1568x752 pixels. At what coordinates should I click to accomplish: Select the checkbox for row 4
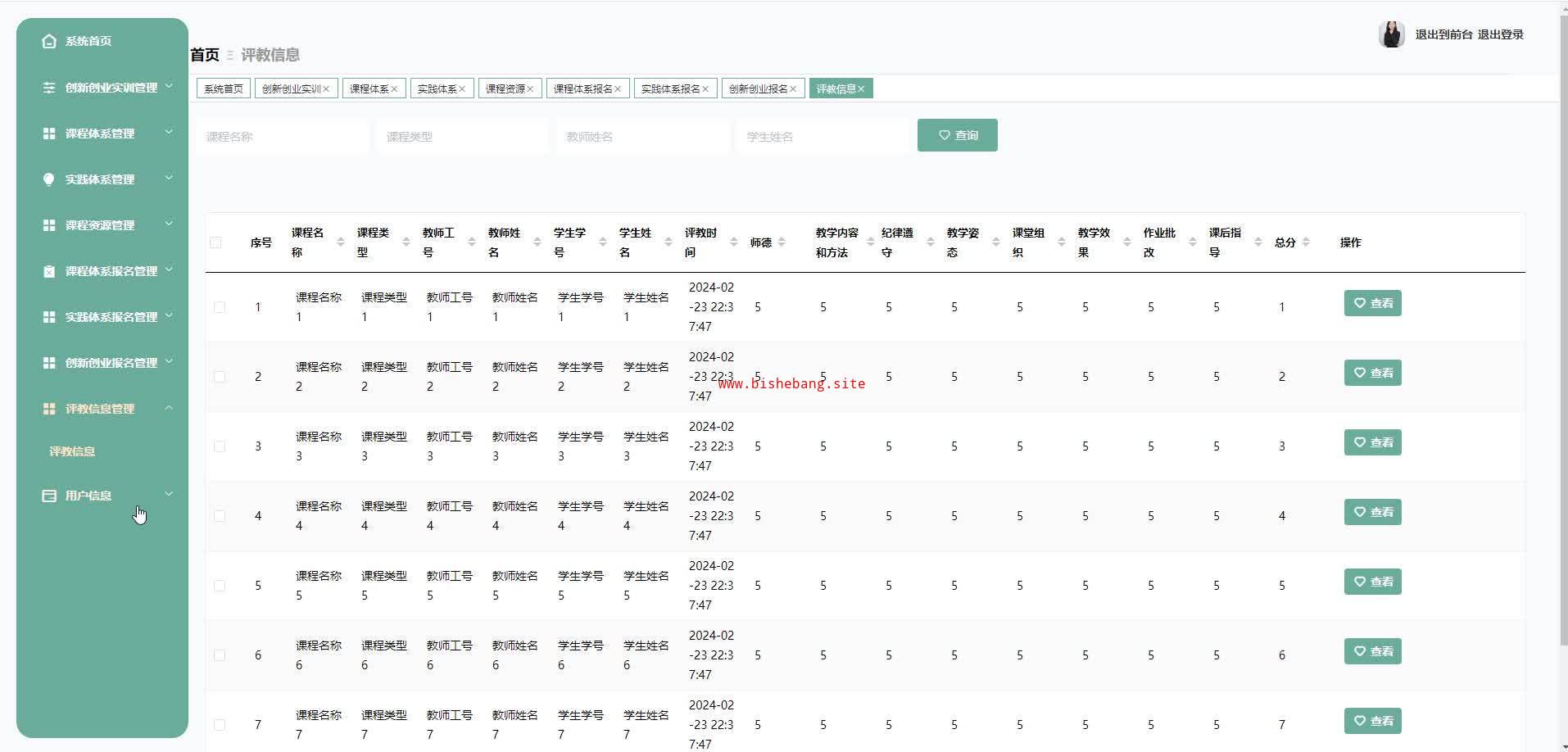219,516
